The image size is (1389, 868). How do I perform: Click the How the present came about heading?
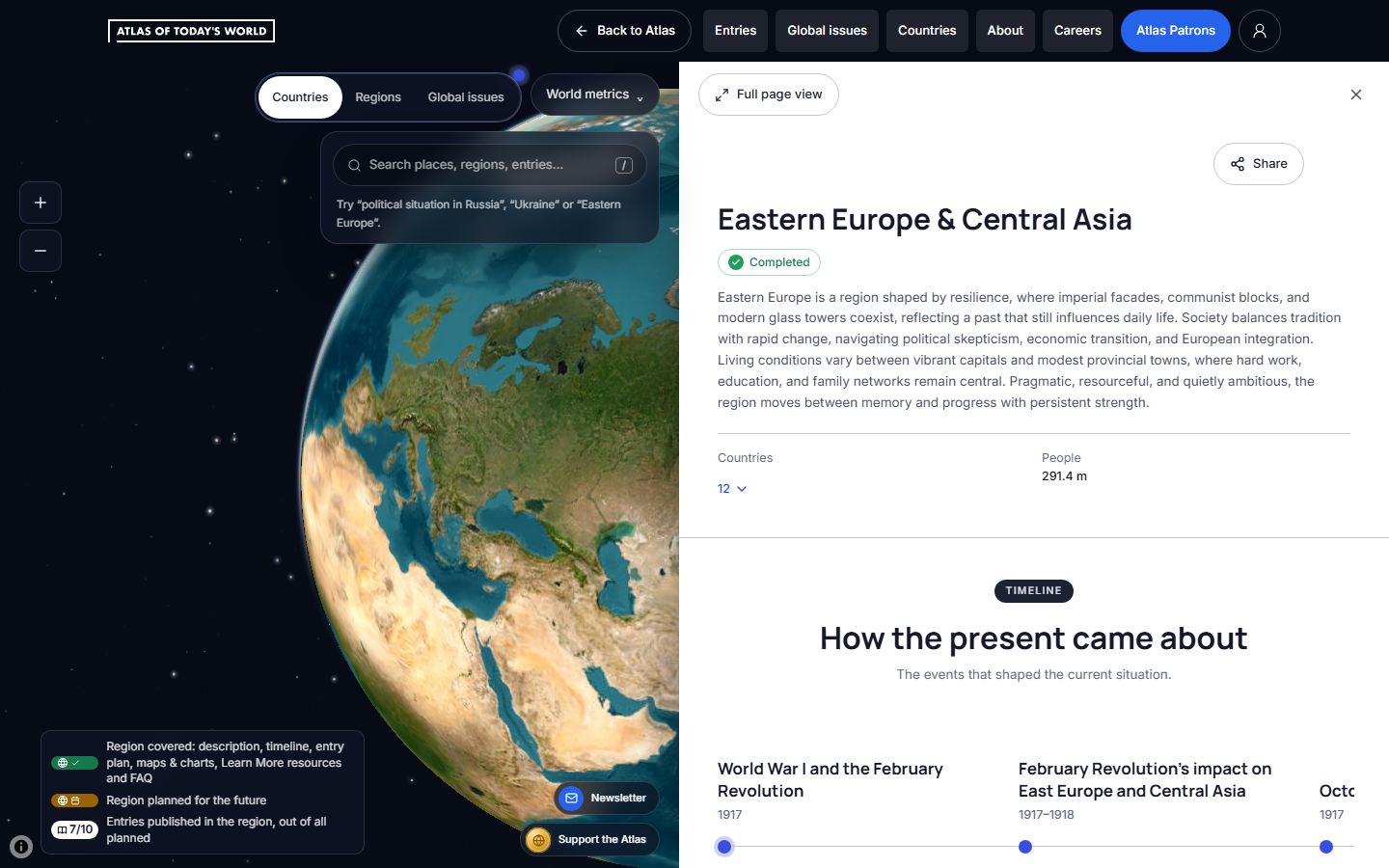point(1033,638)
